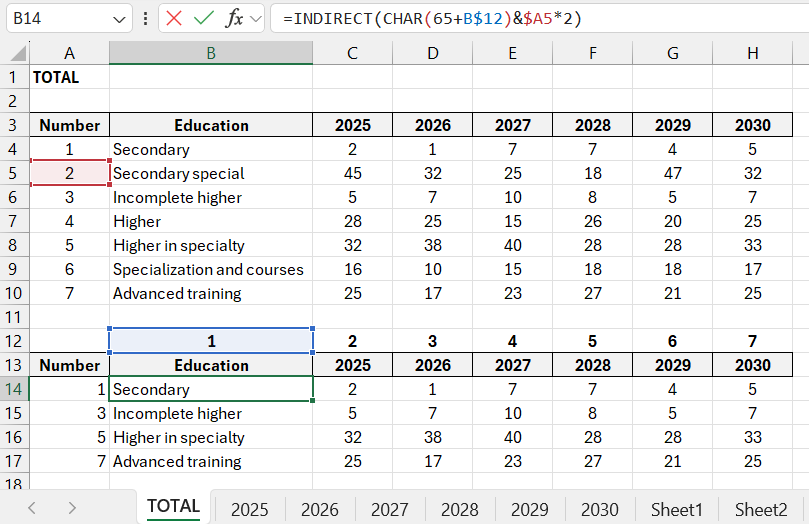Viewport: 809px width, 524px height.
Task: Select column B header
Action: 211,53
